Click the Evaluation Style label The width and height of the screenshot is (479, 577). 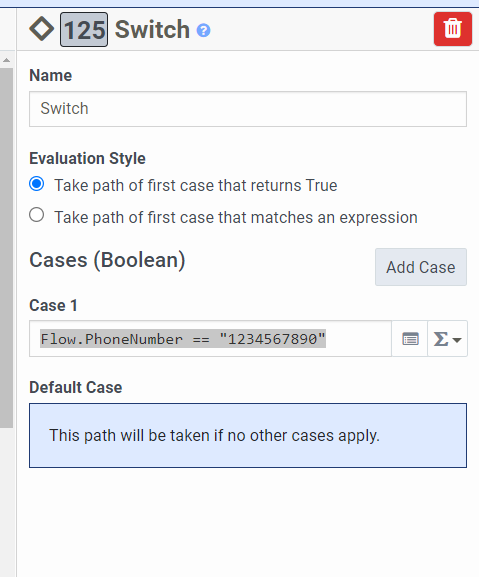[88, 159]
